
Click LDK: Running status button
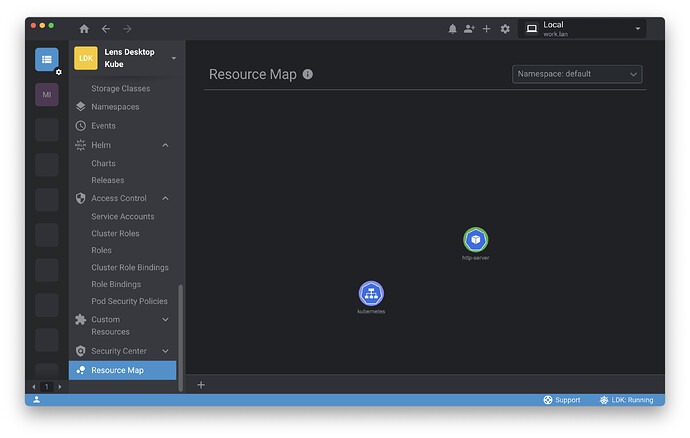[x=626, y=400]
